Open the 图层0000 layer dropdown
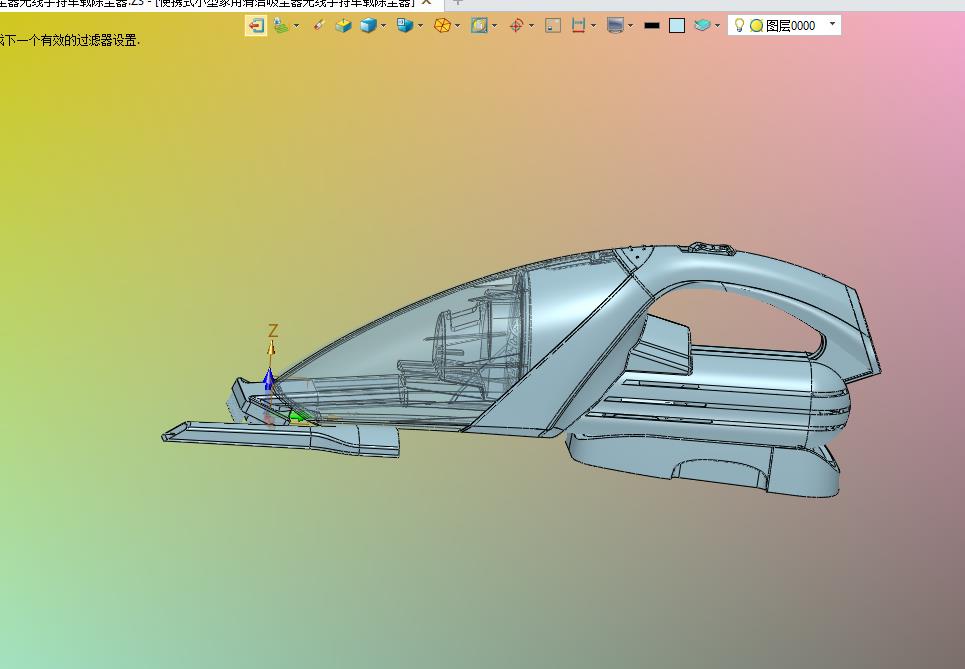 tap(833, 24)
